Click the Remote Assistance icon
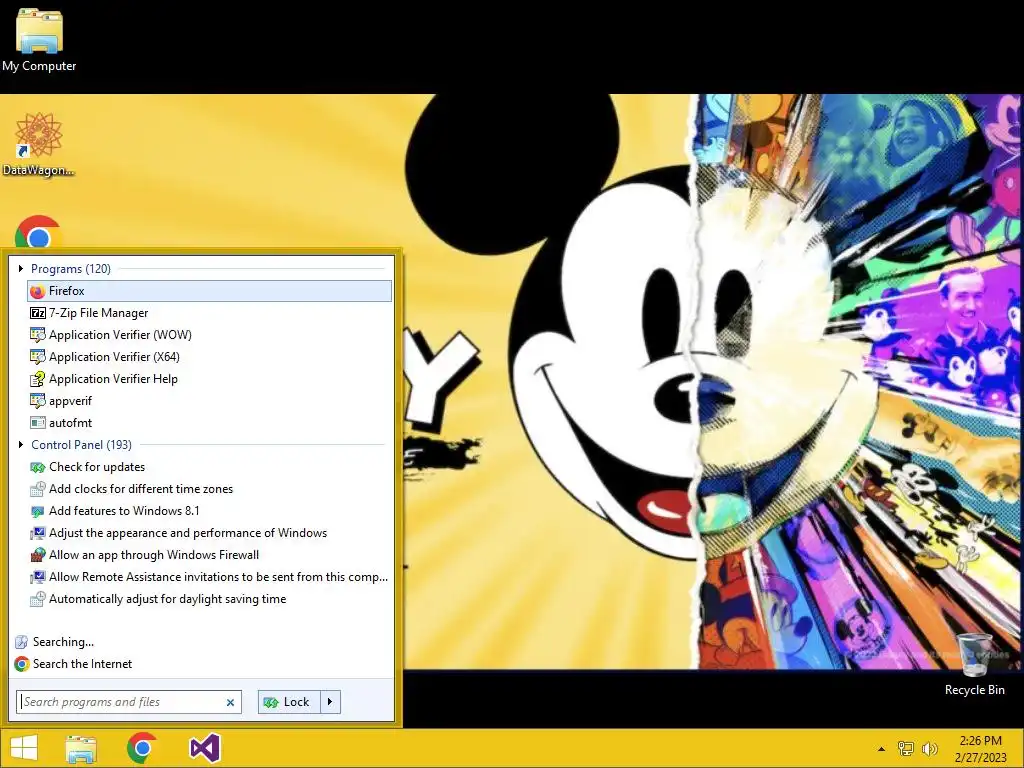The image size is (1024, 768). [37, 577]
